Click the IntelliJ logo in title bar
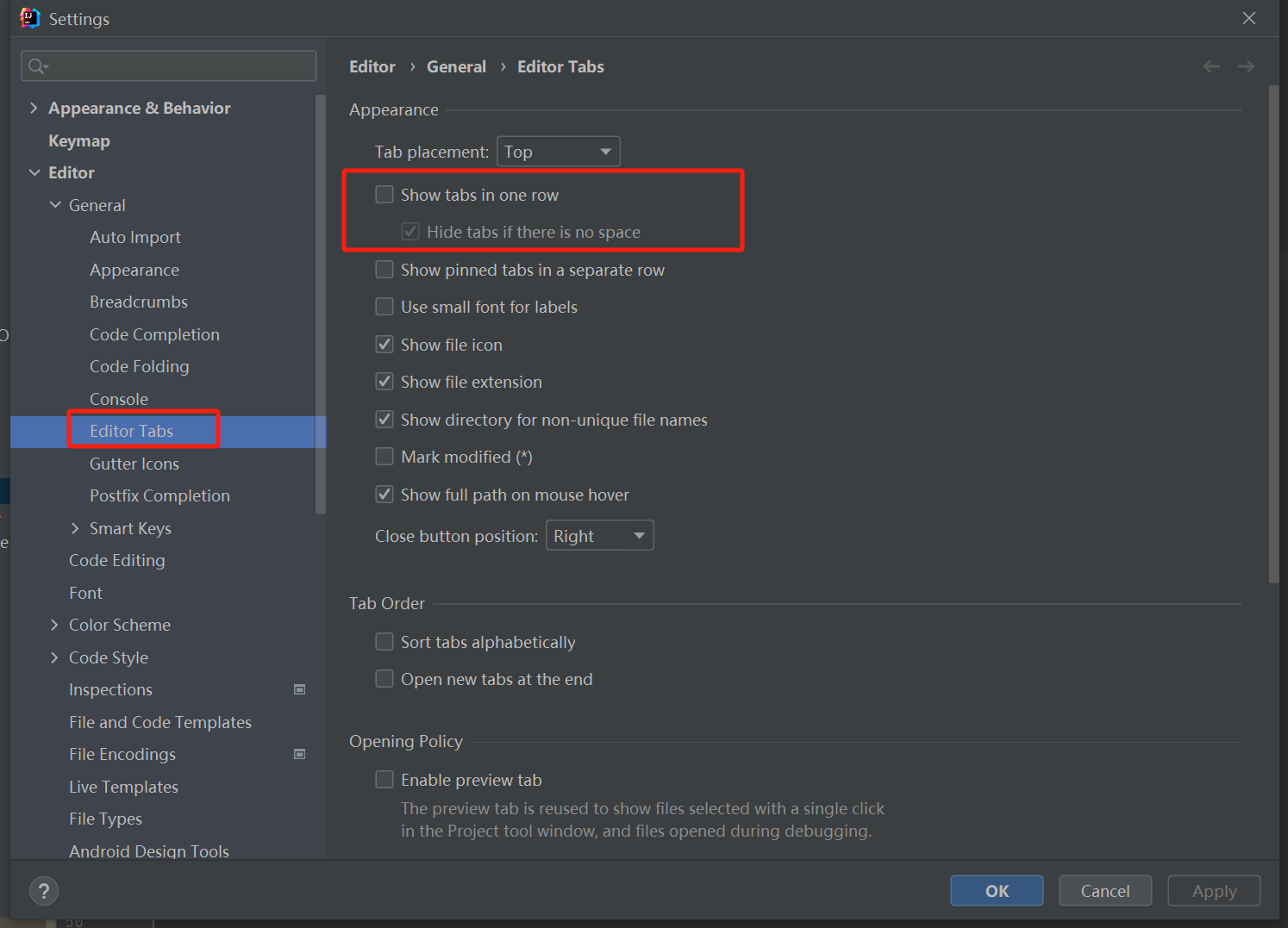This screenshot has height=928, width=1288. pos(30,18)
